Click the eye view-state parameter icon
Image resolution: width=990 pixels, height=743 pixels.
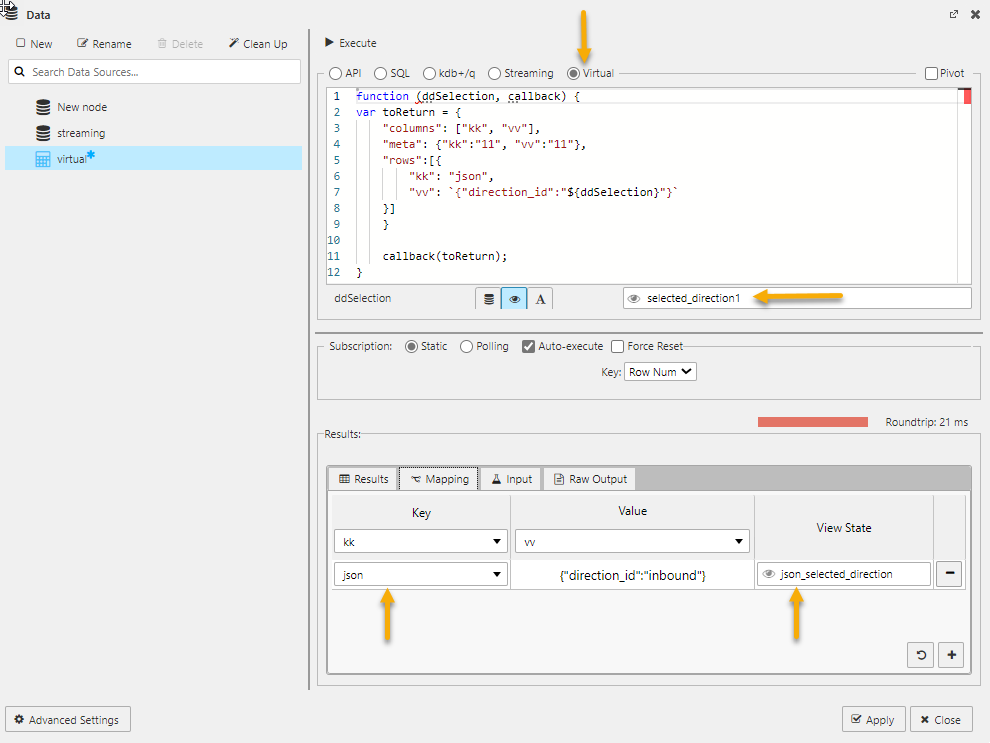coord(514,299)
